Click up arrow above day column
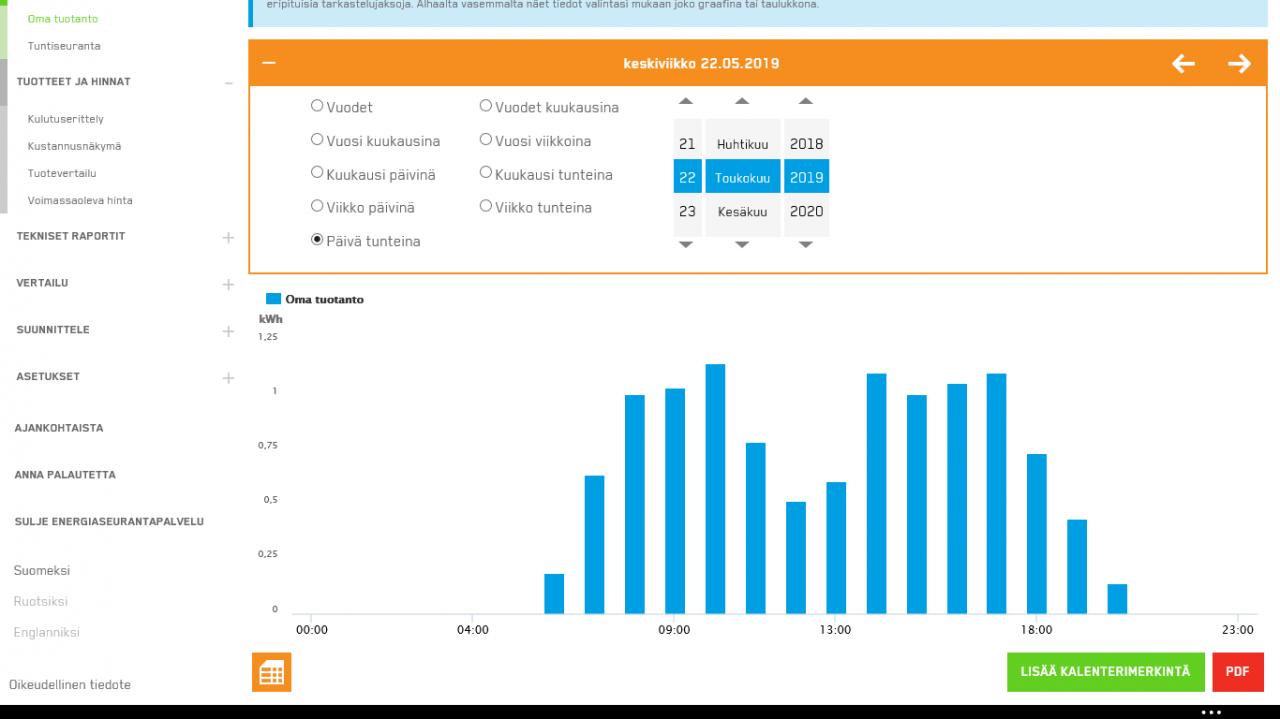Screen dimensions: 1280x719 click(x=686, y=101)
